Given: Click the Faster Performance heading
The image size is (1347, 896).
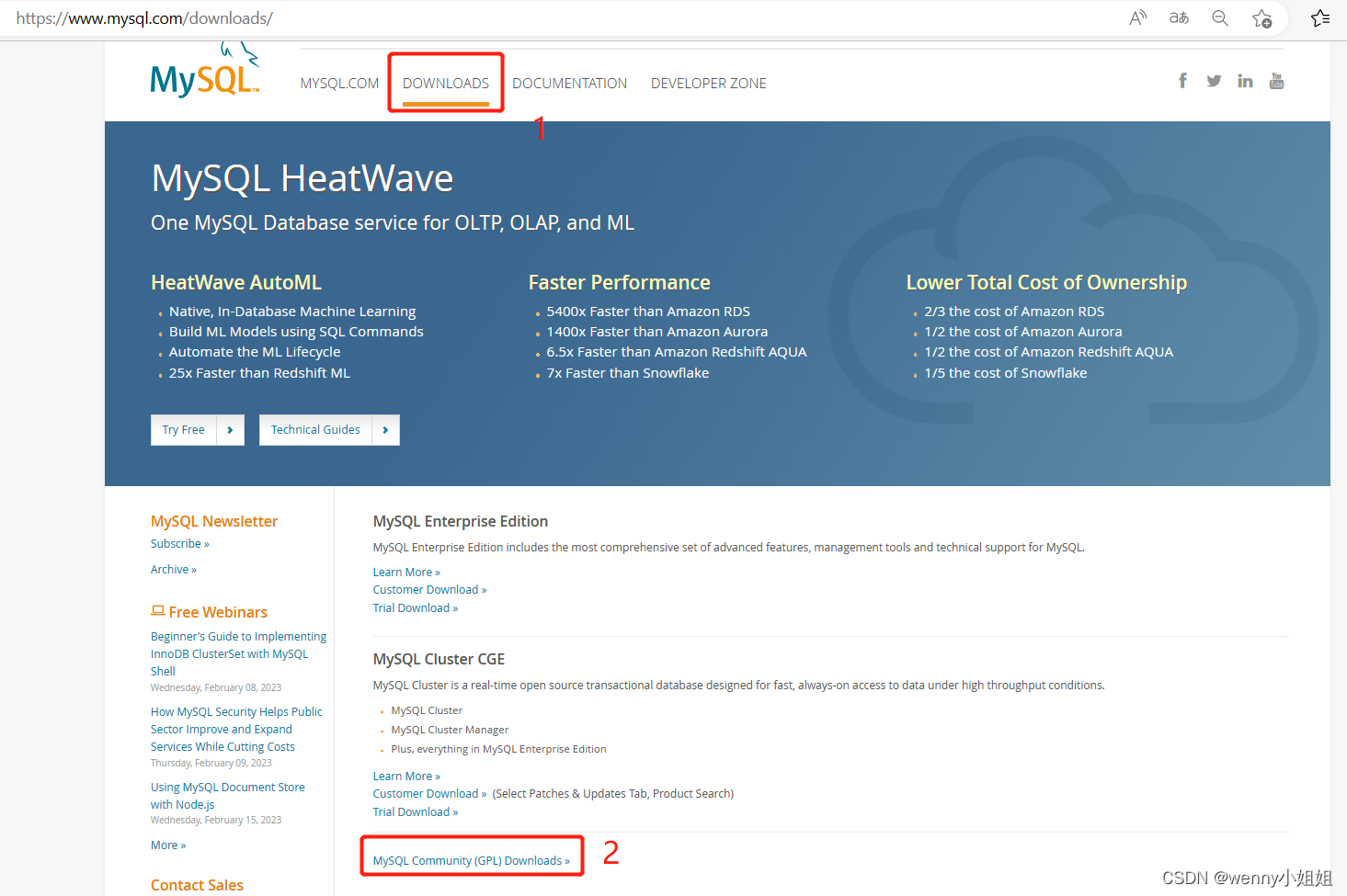Looking at the screenshot, I should [620, 283].
